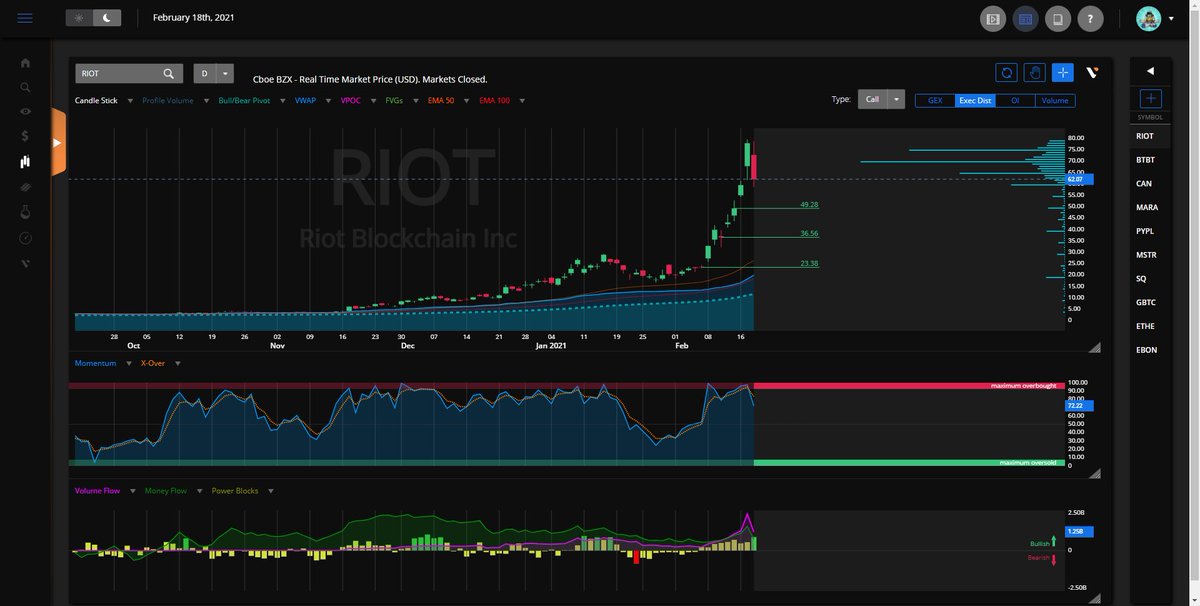Viewport: 1200px width, 606px height.
Task: Open the dollar sign sidebar section
Action: pos(25,136)
